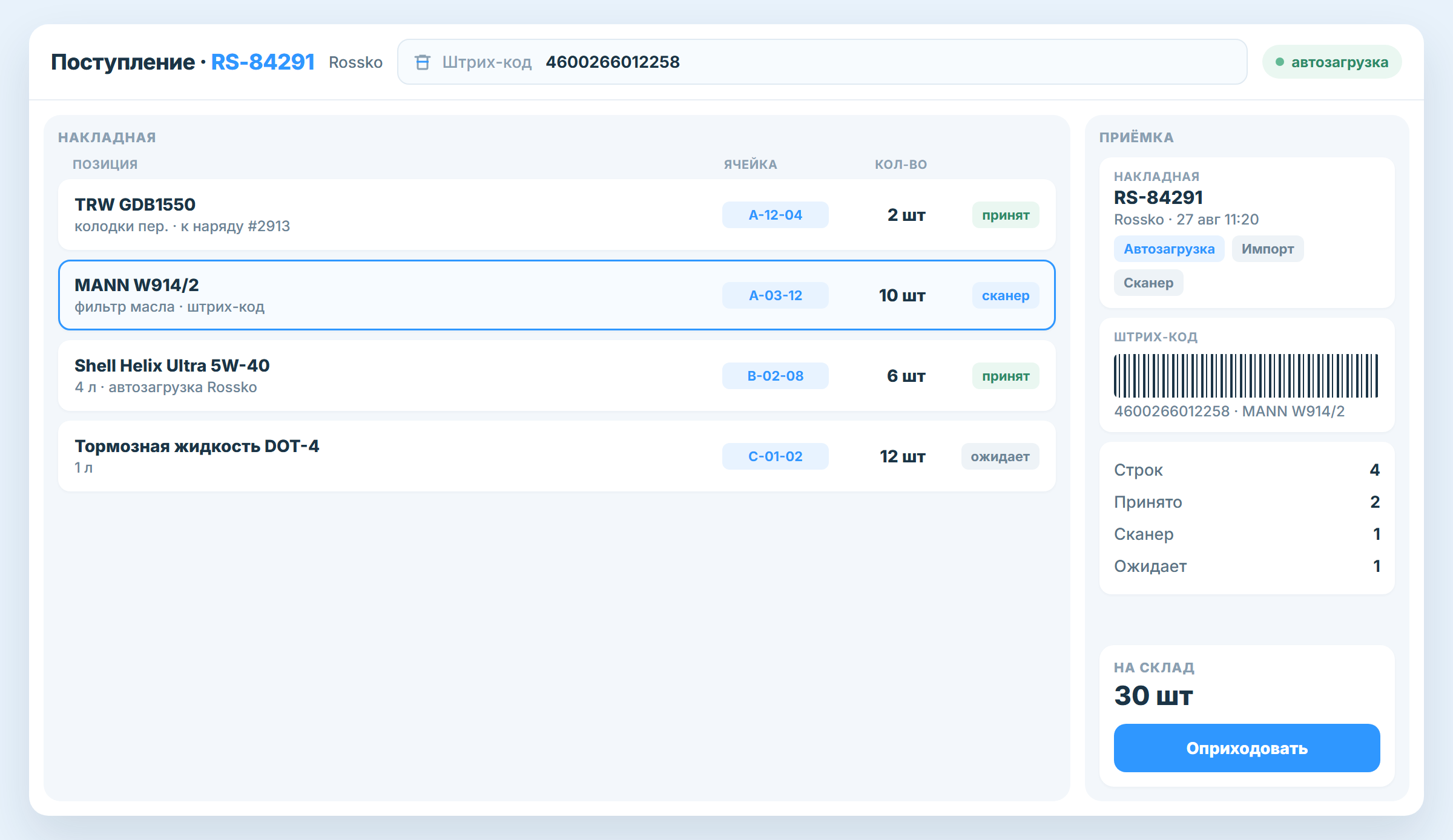Click the Сканер chip in invoice card
Viewport: 1453px width, 840px height.
point(1148,283)
